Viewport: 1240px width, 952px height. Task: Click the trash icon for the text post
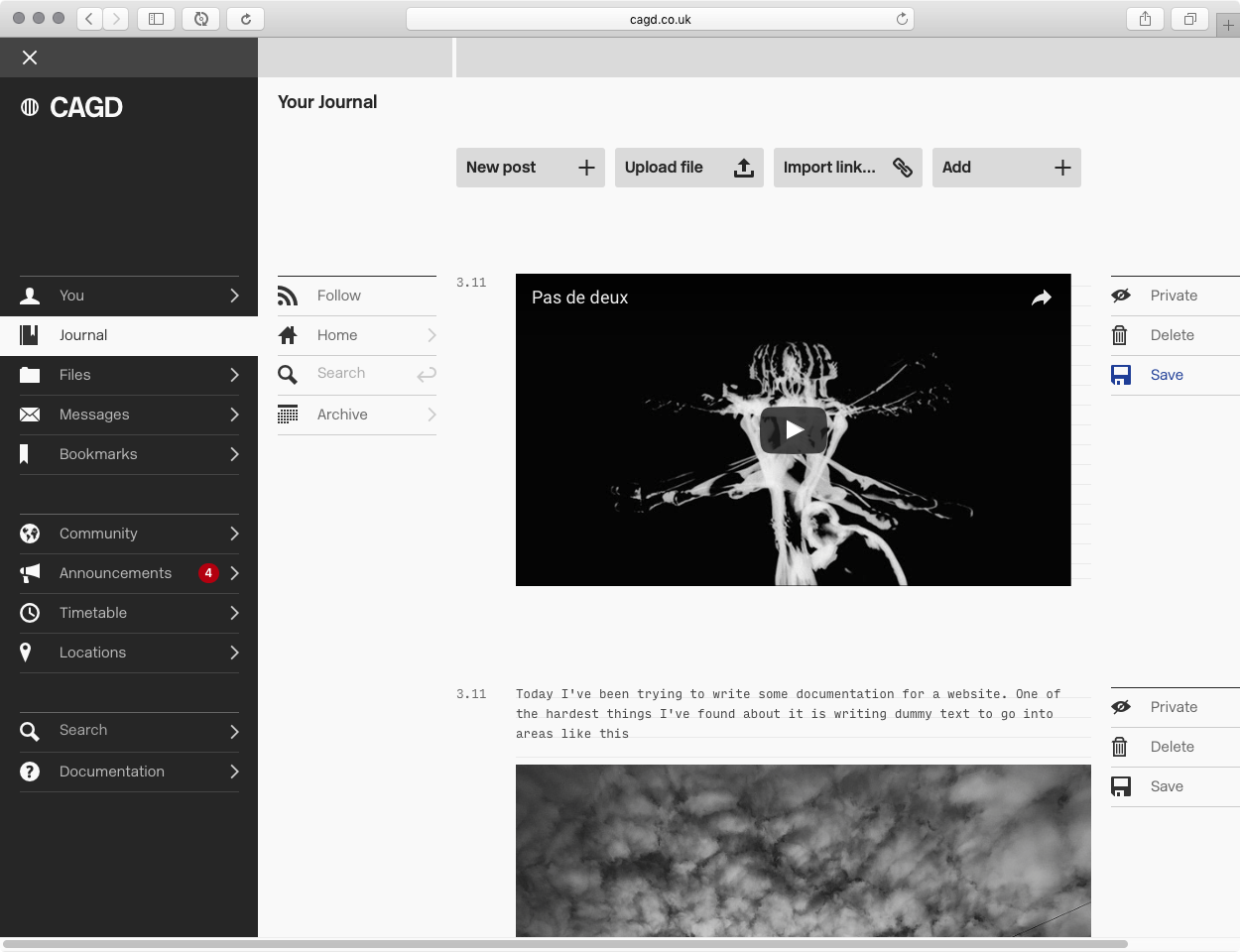pyautogui.click(x=1120, y=747)
